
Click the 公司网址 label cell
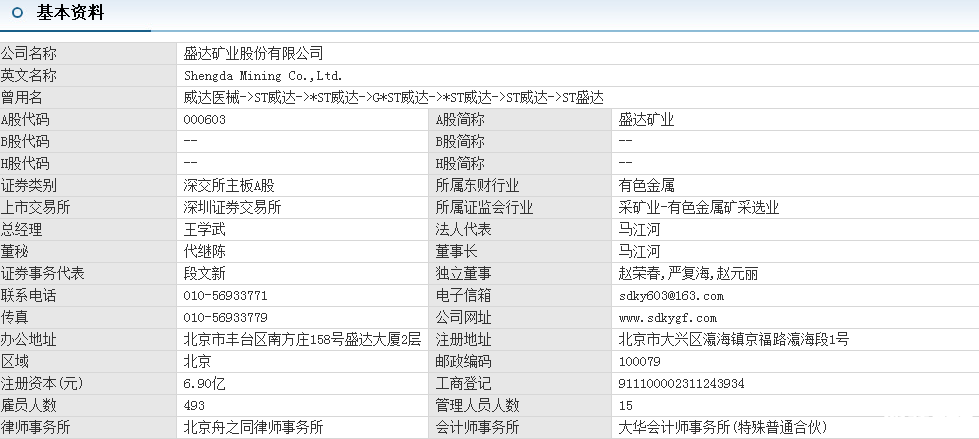click(x=520, y=317)
